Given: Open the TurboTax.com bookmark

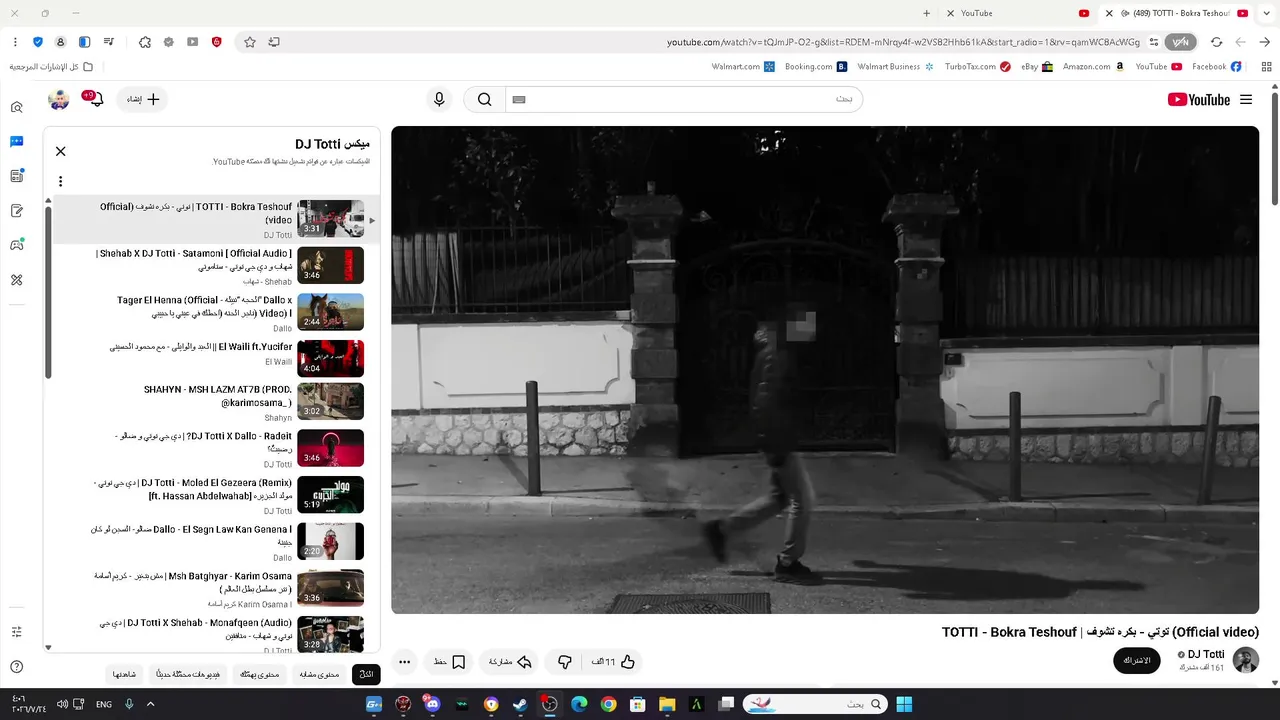Looking at the screenshot, I should coord(978,67).
